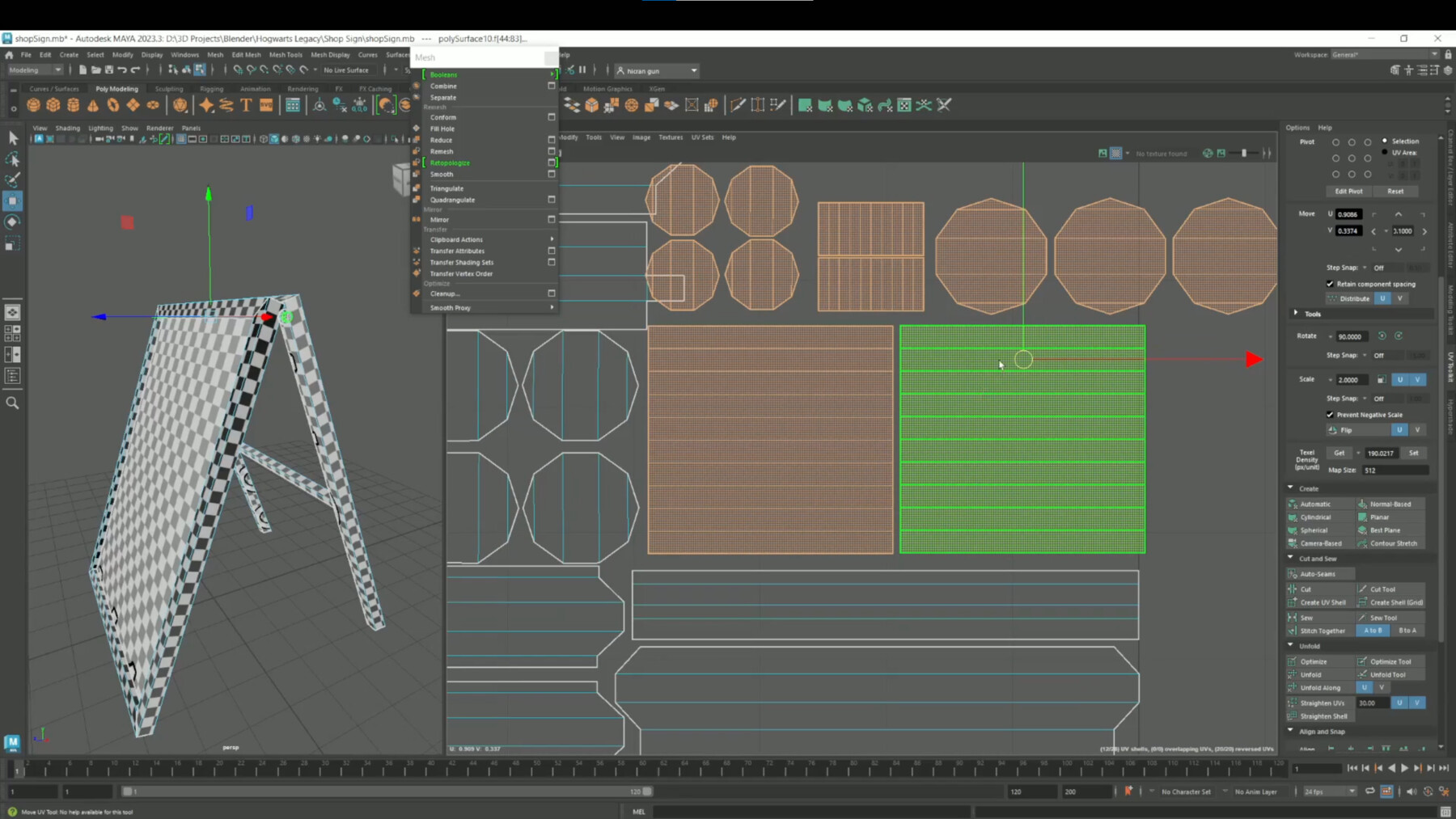The image size is (1456, 819).
Task: Click the undo arrow icon
Action: 122,70
